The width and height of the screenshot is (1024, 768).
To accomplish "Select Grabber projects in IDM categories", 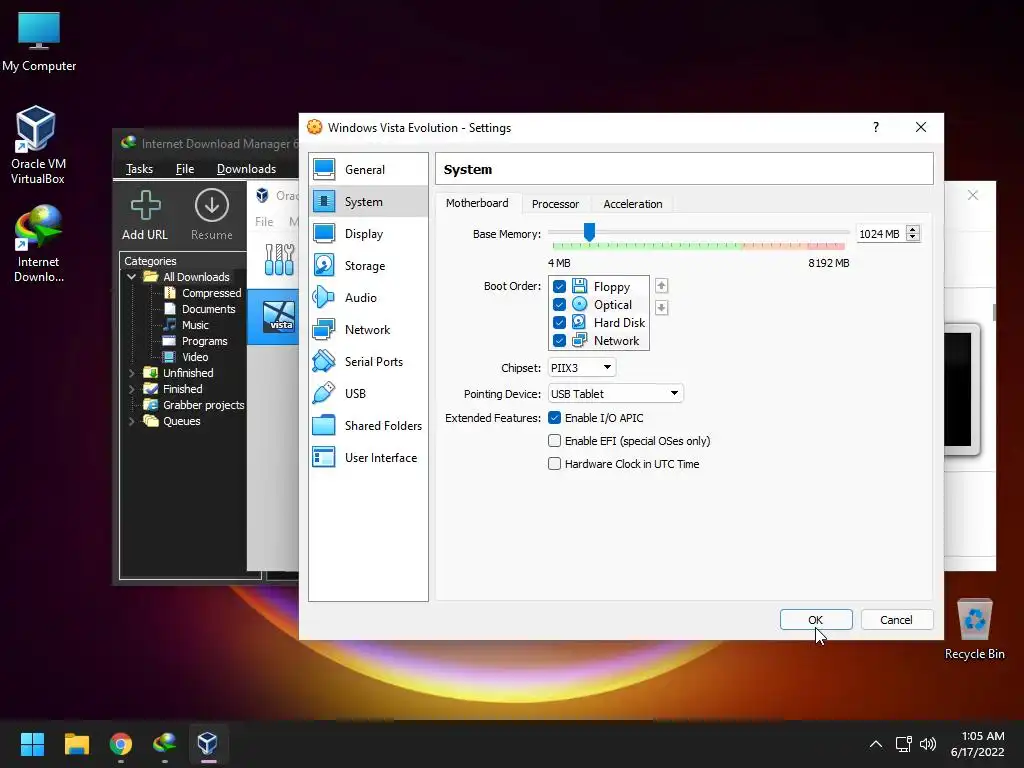I will tap(195, 406).
